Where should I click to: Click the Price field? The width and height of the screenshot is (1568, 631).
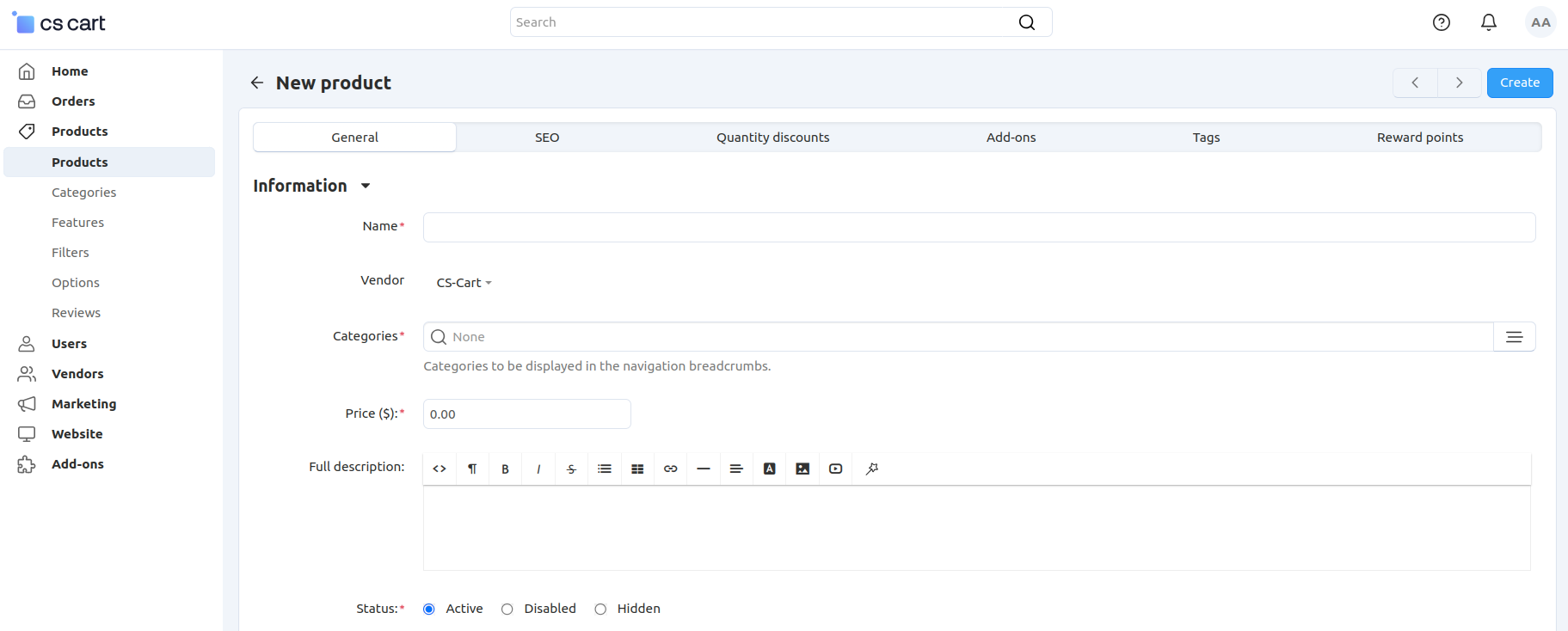tap(527, 414)
